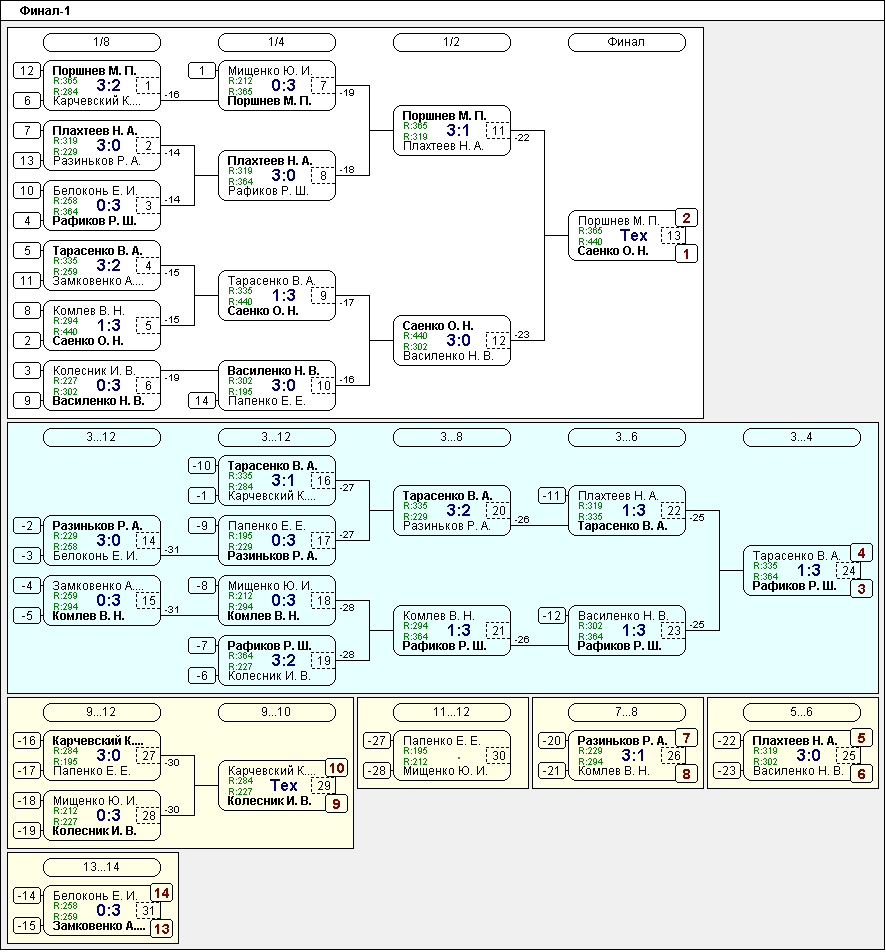Click the 3:1 score in match 26

[x=633, y=756]
